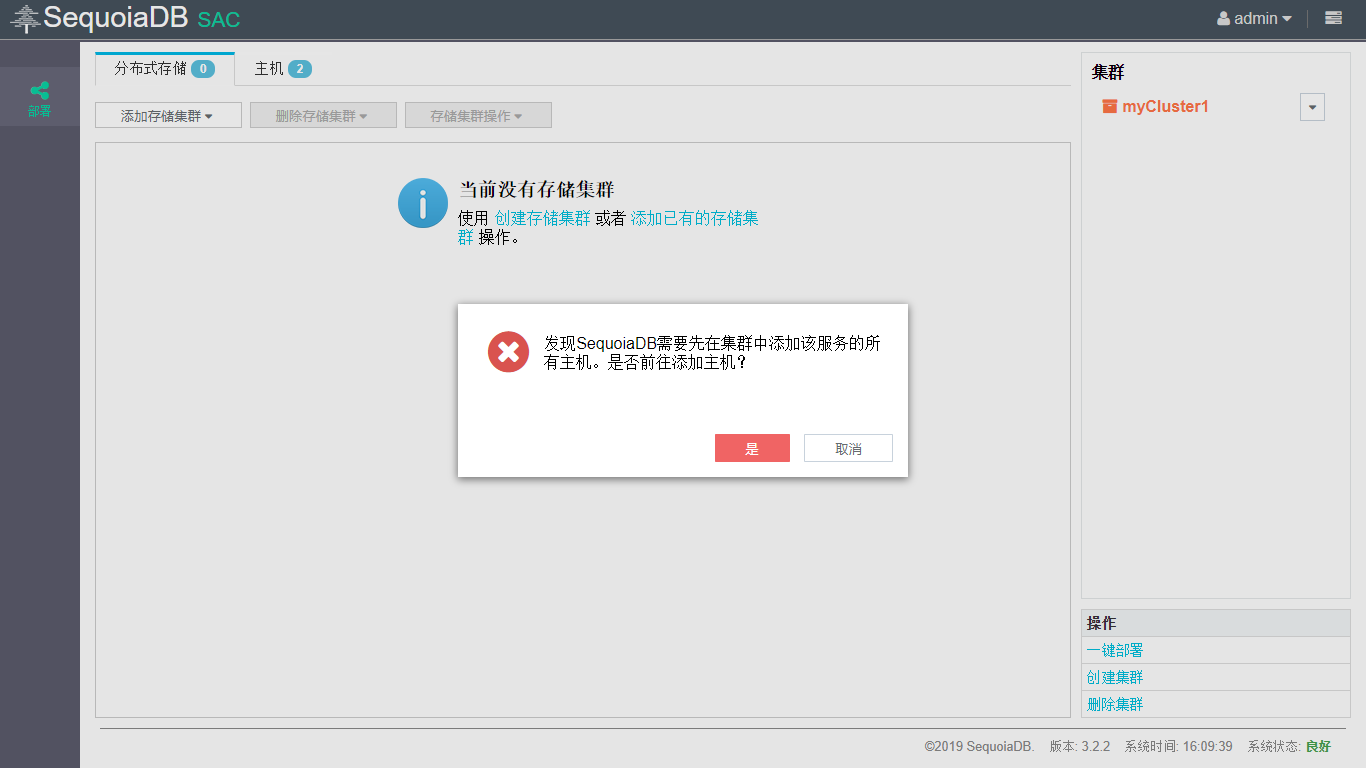The height and width of the screenshot is (768, 1366).
Task: Click the 操作 panel header
Action: [1216, 623]
